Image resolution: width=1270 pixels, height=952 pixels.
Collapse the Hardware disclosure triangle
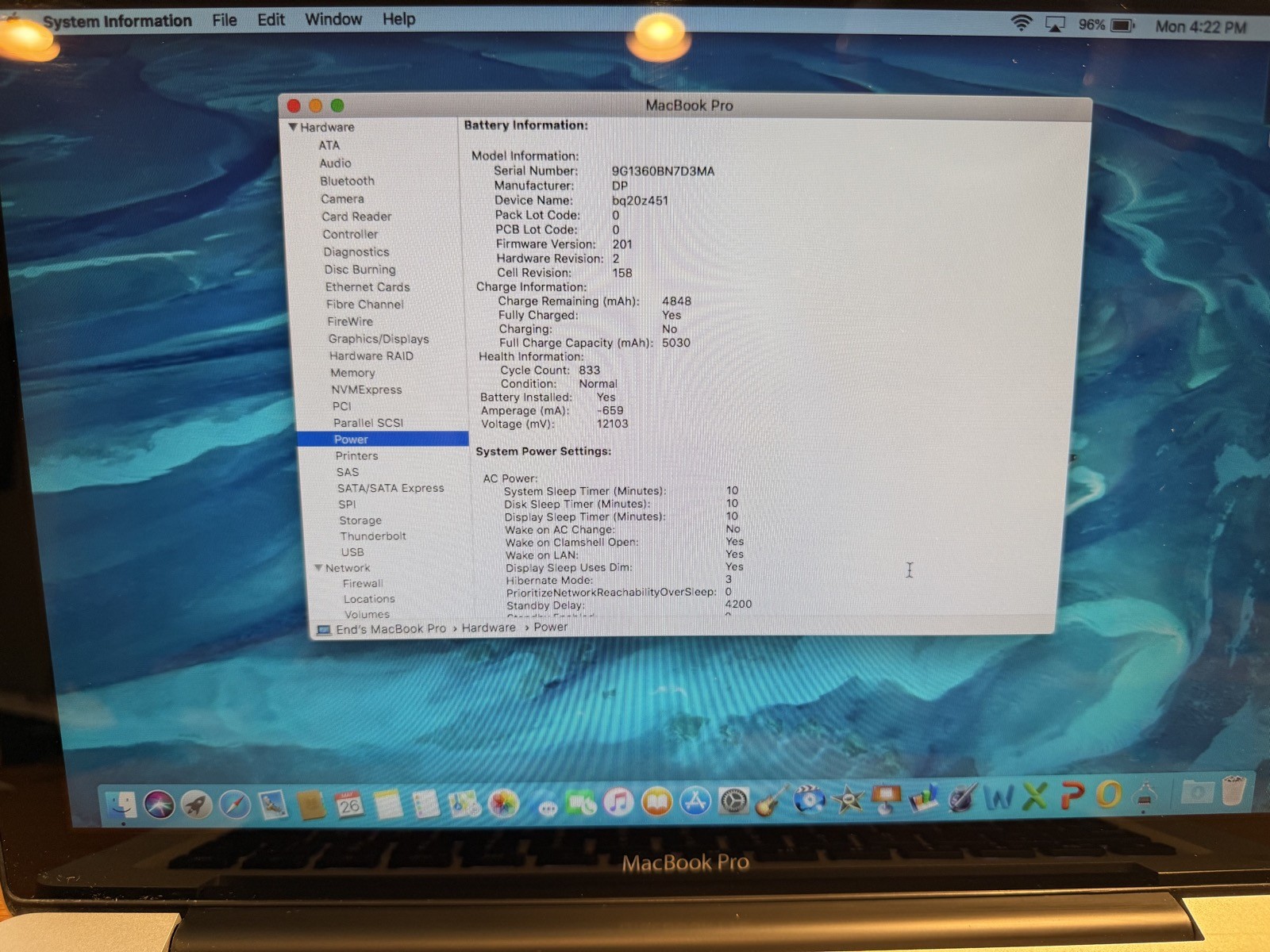pyautogui.click(x=292, y=127)
